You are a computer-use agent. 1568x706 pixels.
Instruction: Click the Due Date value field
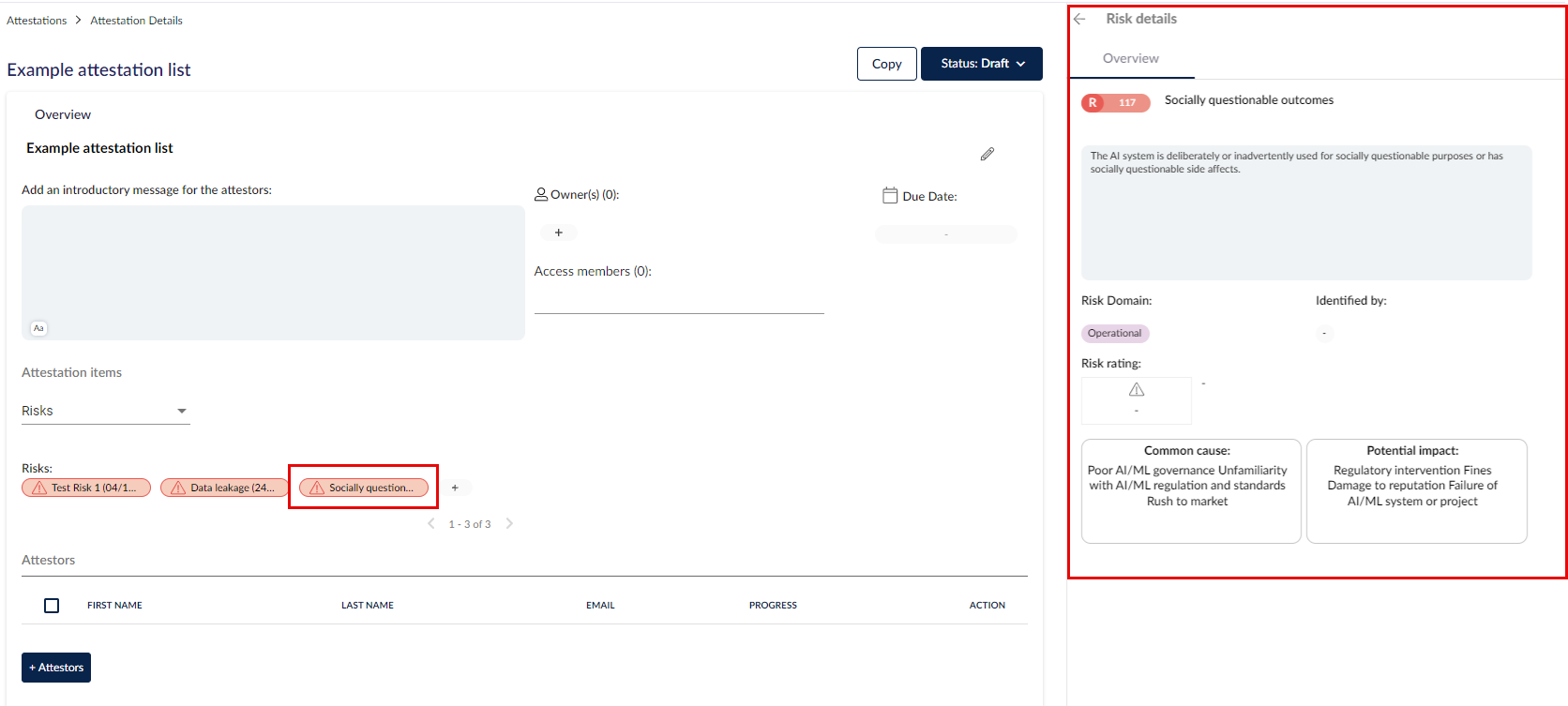point(946,234)
